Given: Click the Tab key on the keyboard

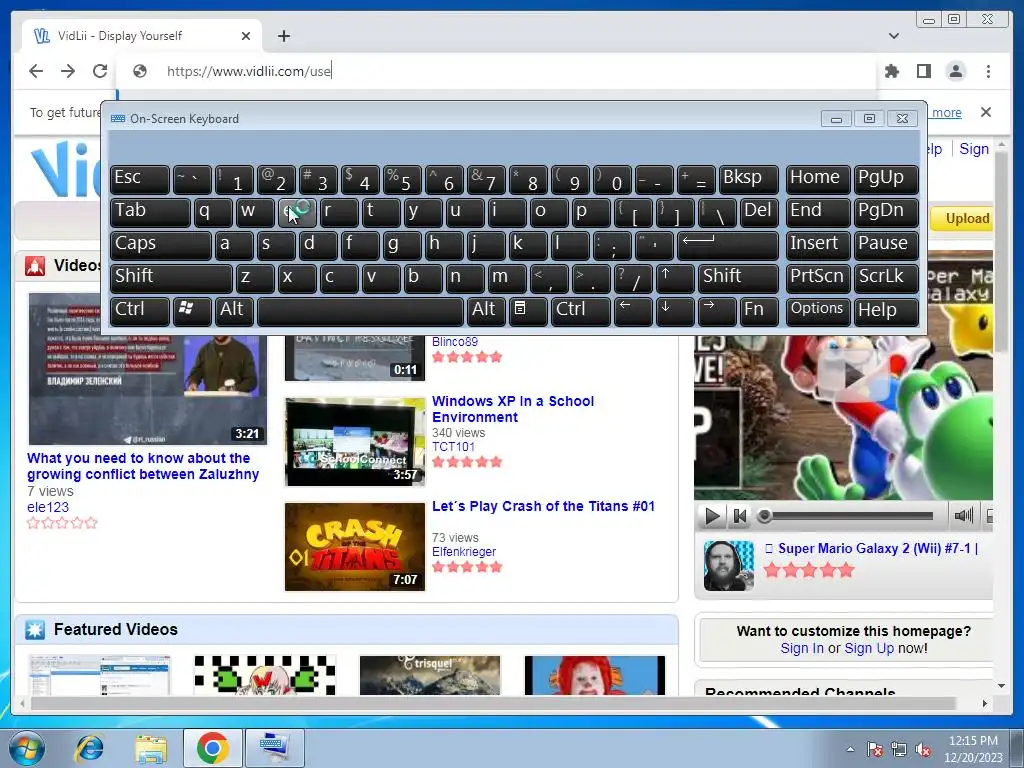Looking at the screenshot, I should click(x=150, y=212).
